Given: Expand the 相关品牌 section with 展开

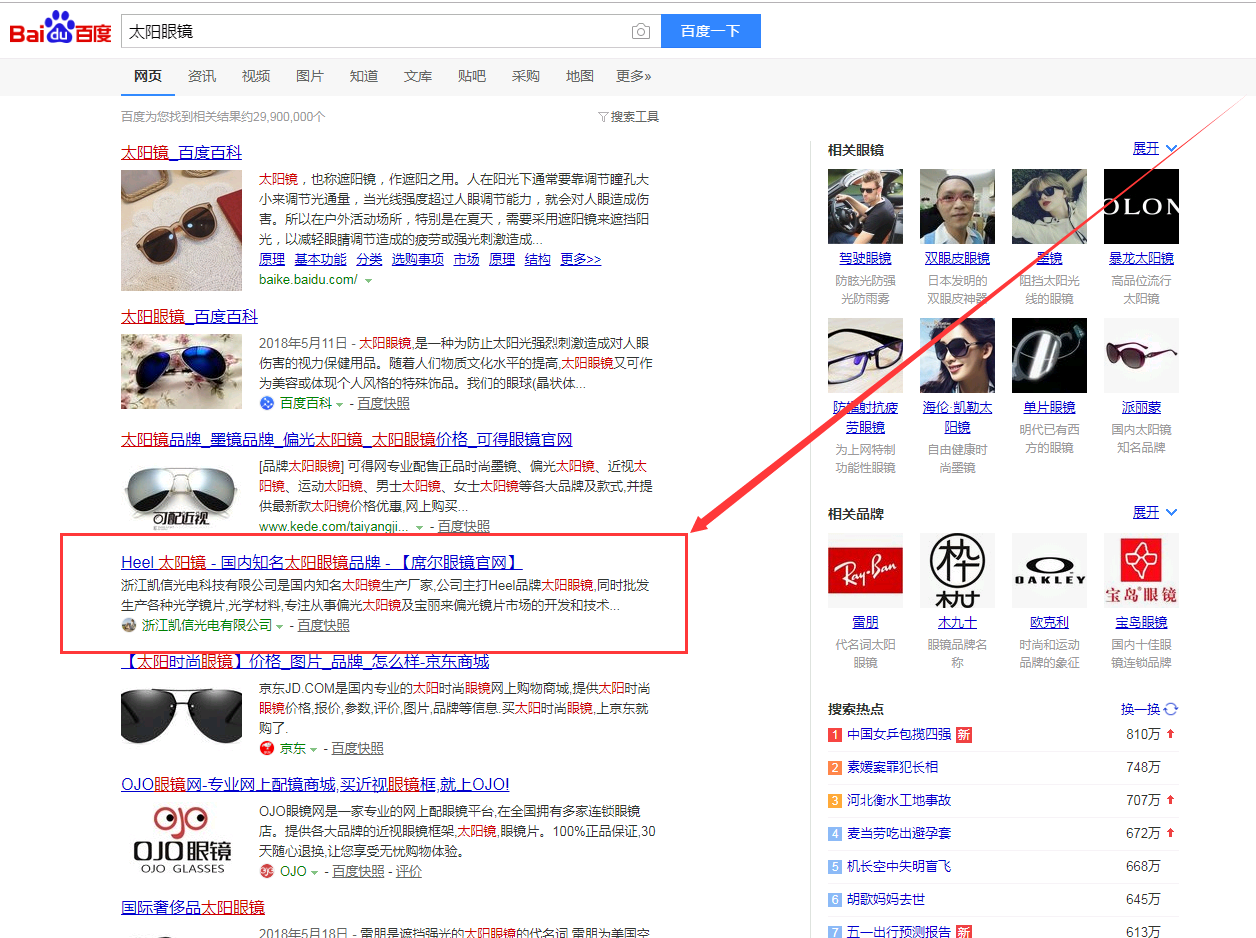Looking at the screenshot, I should point(1155,513).
